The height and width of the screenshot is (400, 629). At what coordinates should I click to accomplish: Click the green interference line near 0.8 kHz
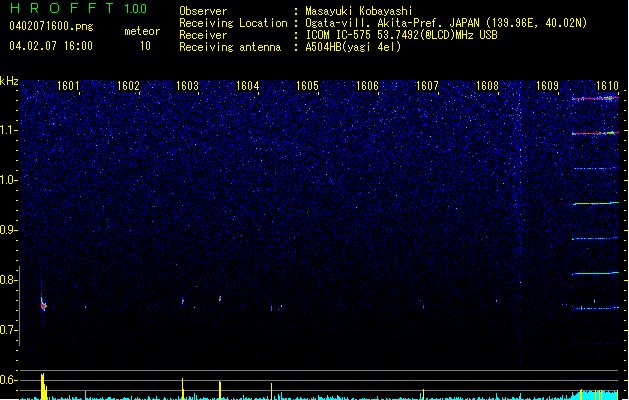[x=595, y=273]
